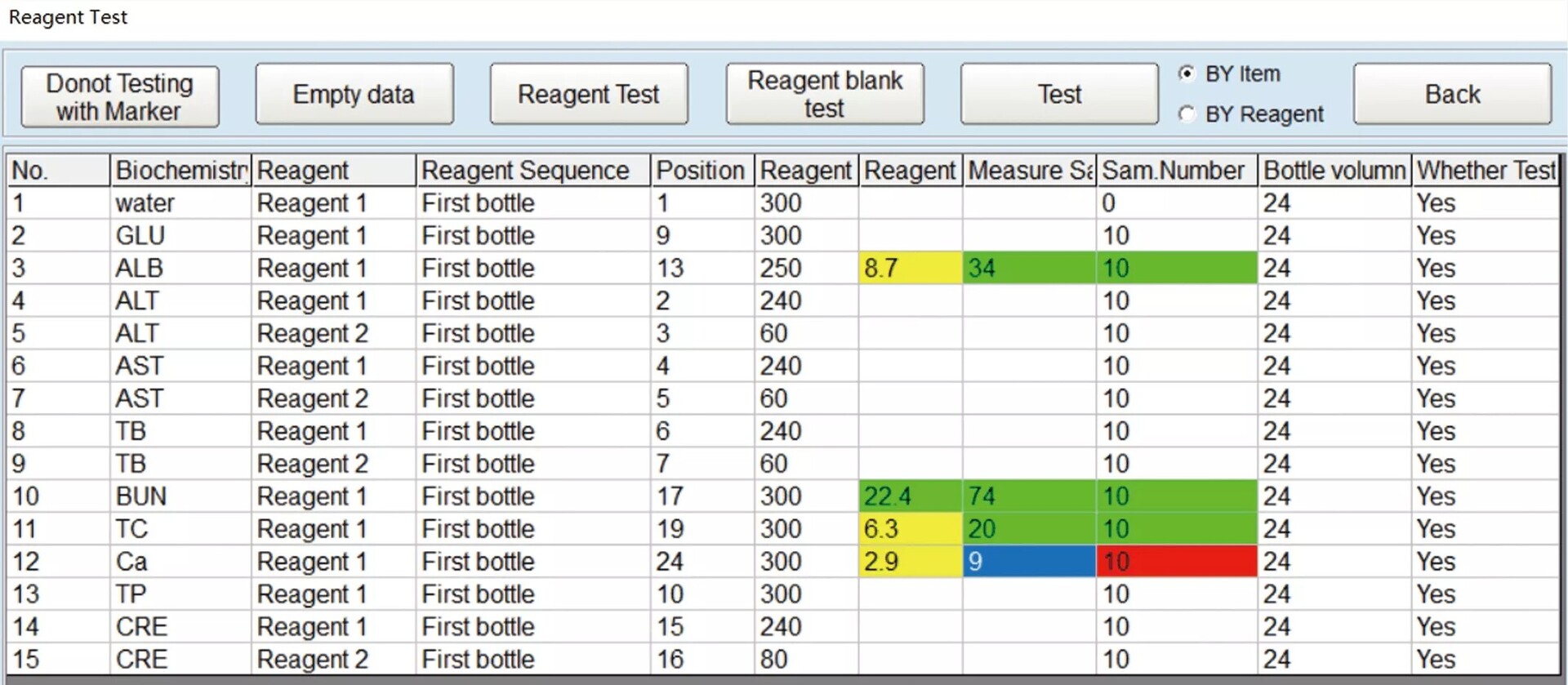Go Back using the Back button
Image resolution: width=1568 pixels, height=685 pixels.
tap(1452, 95)
